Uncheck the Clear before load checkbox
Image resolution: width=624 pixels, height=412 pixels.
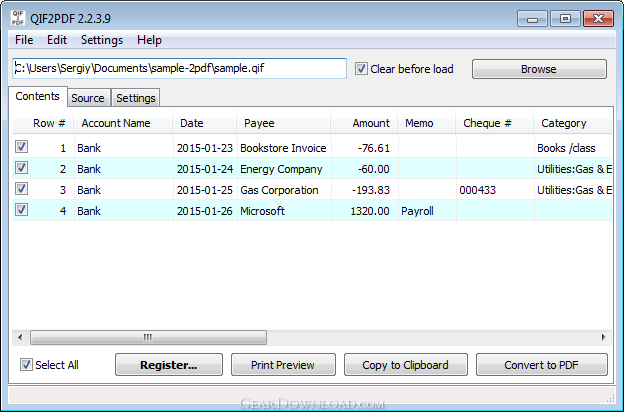(x=361, y=68)
